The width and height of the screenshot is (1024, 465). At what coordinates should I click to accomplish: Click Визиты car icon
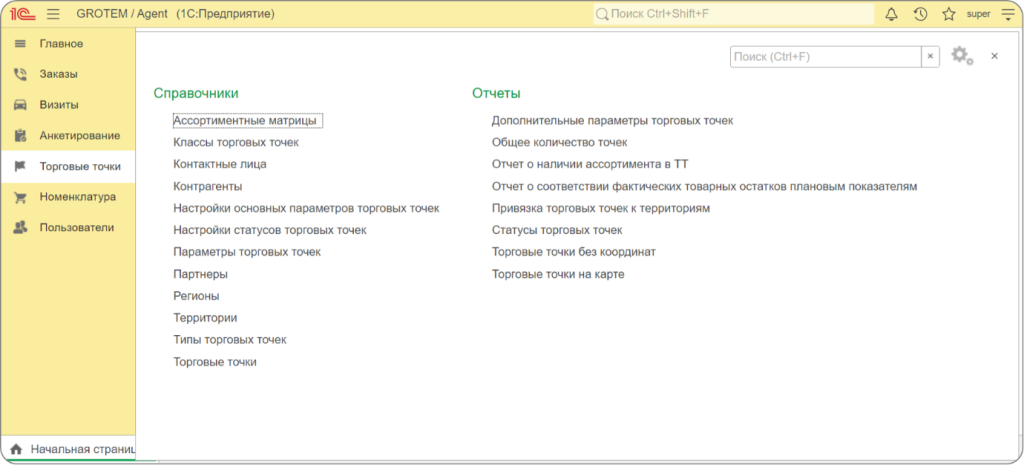[20, 104]
